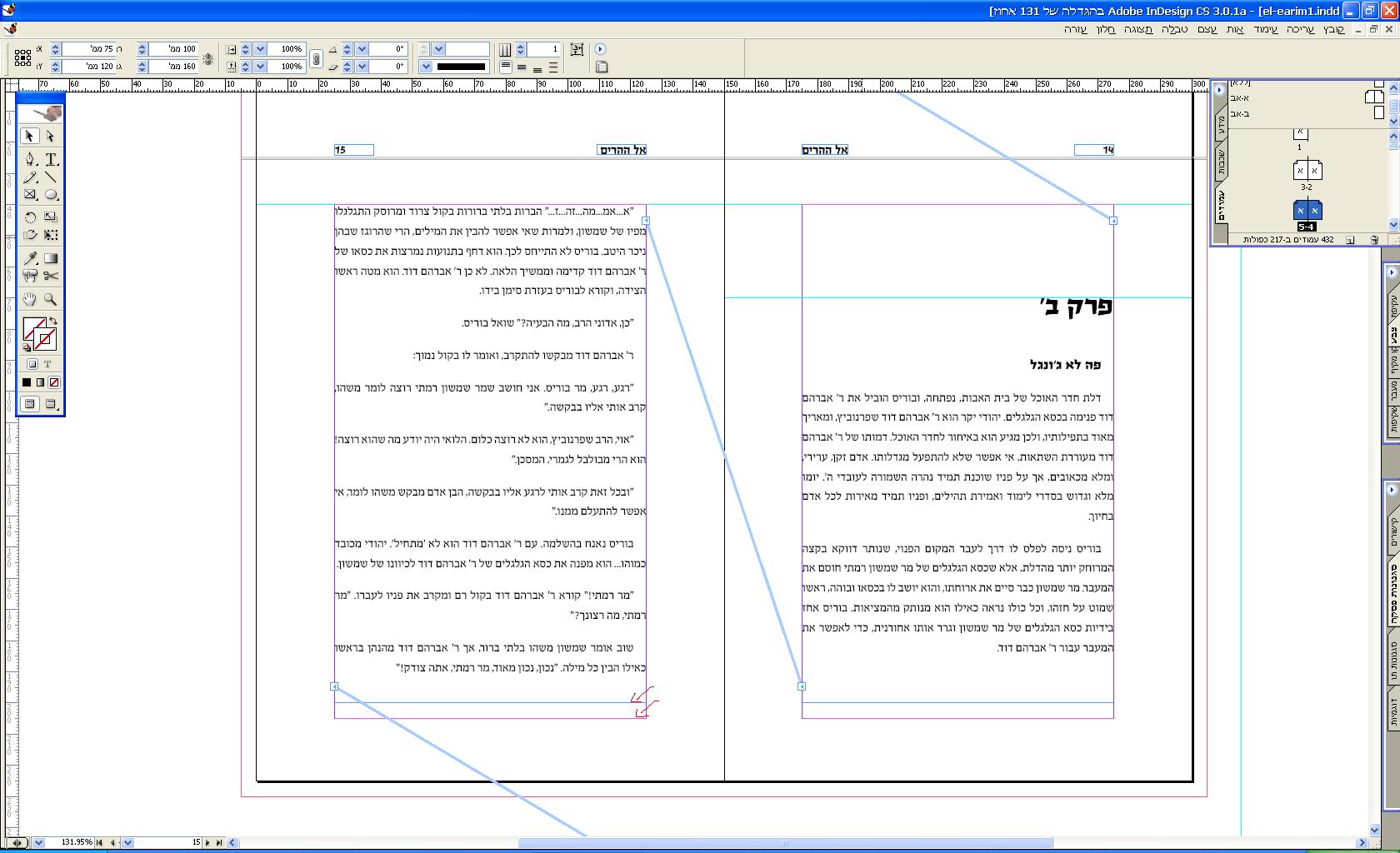Open the אות (Type) menu
The image size is (1400, 853).
[x=1235, y=29]
